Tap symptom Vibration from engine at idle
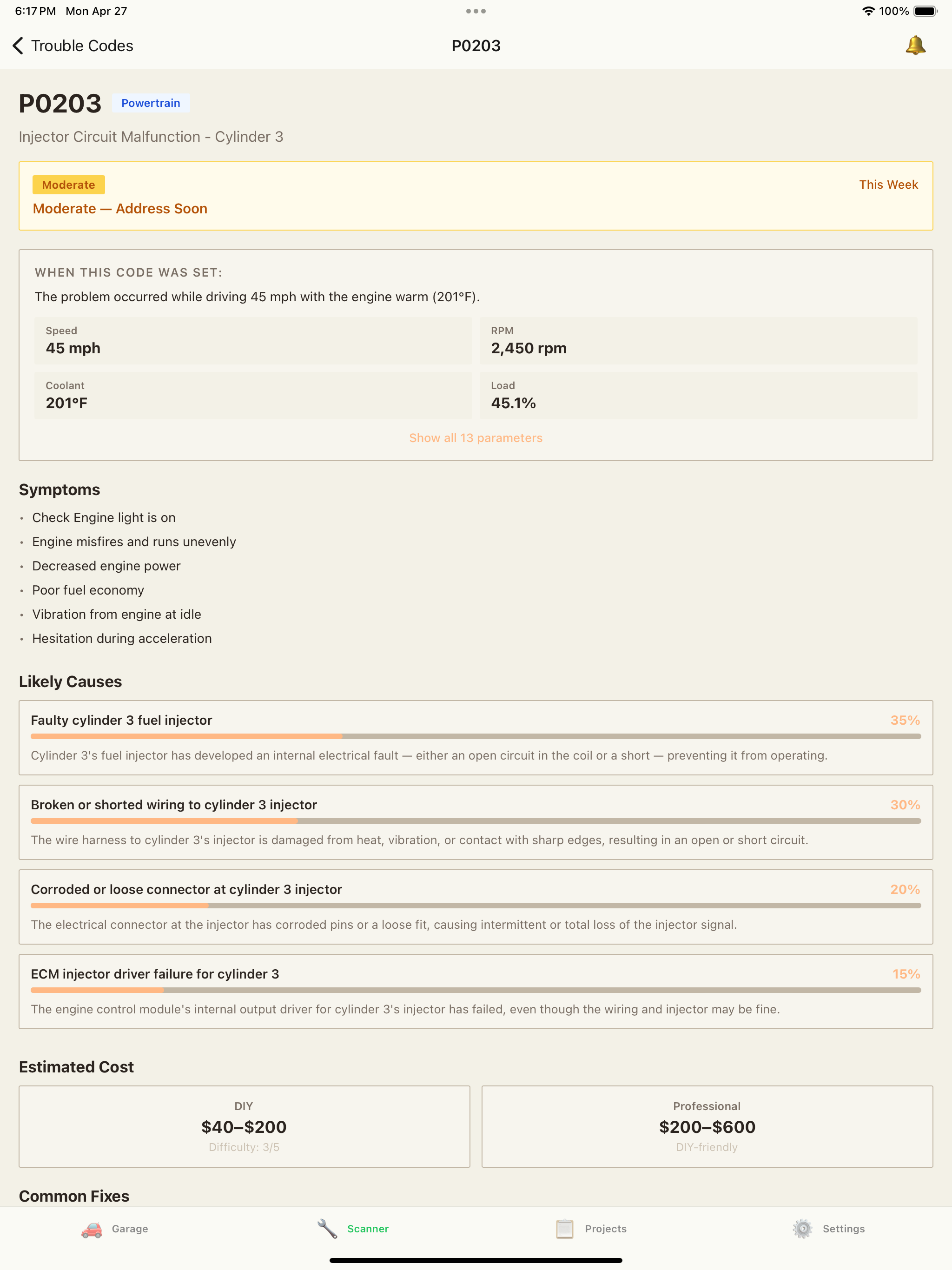Screen dimensions: 952x1270 [x=117, y=615]
